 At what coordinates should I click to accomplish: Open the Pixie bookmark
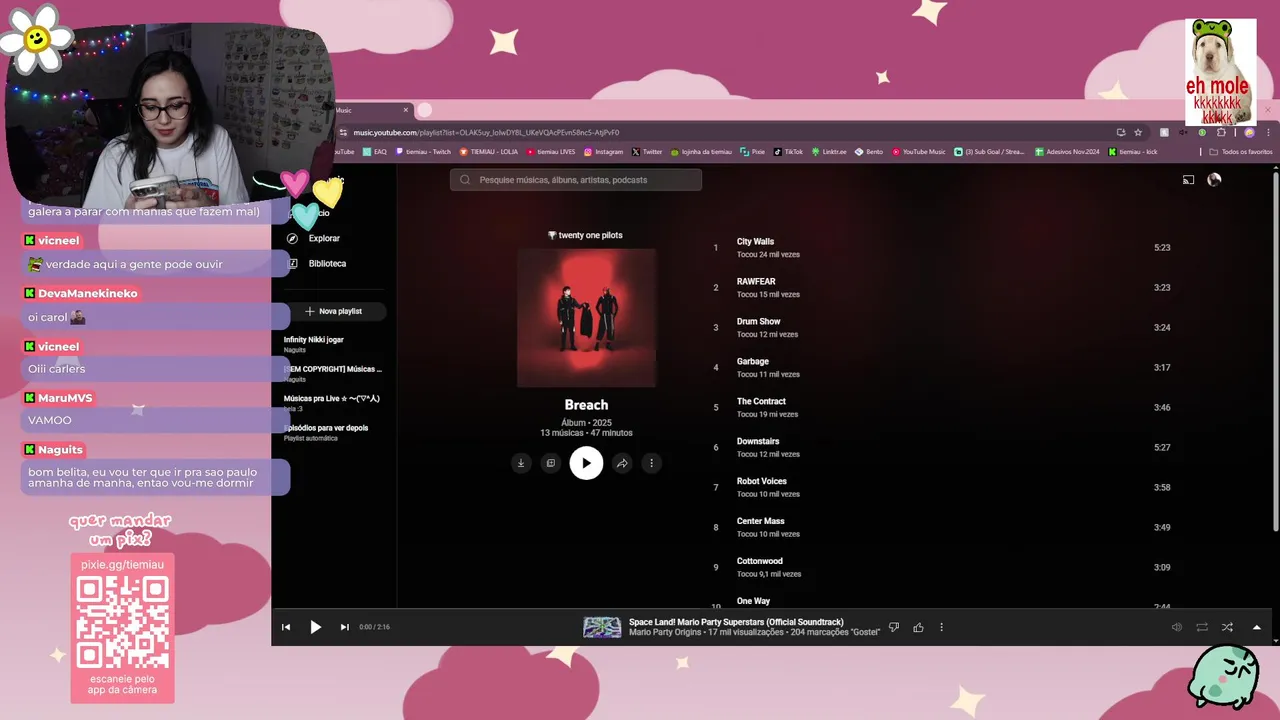[752, 152]
